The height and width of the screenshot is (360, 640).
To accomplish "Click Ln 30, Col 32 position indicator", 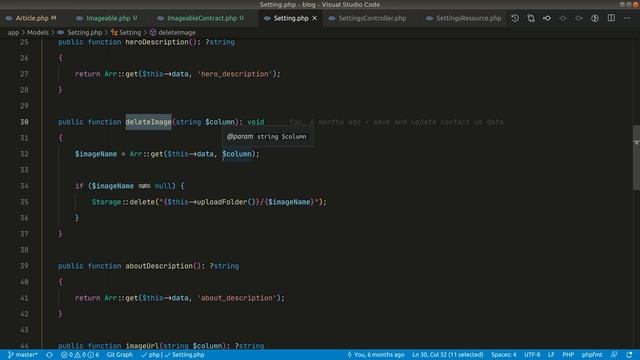I will tap(447, 355).
